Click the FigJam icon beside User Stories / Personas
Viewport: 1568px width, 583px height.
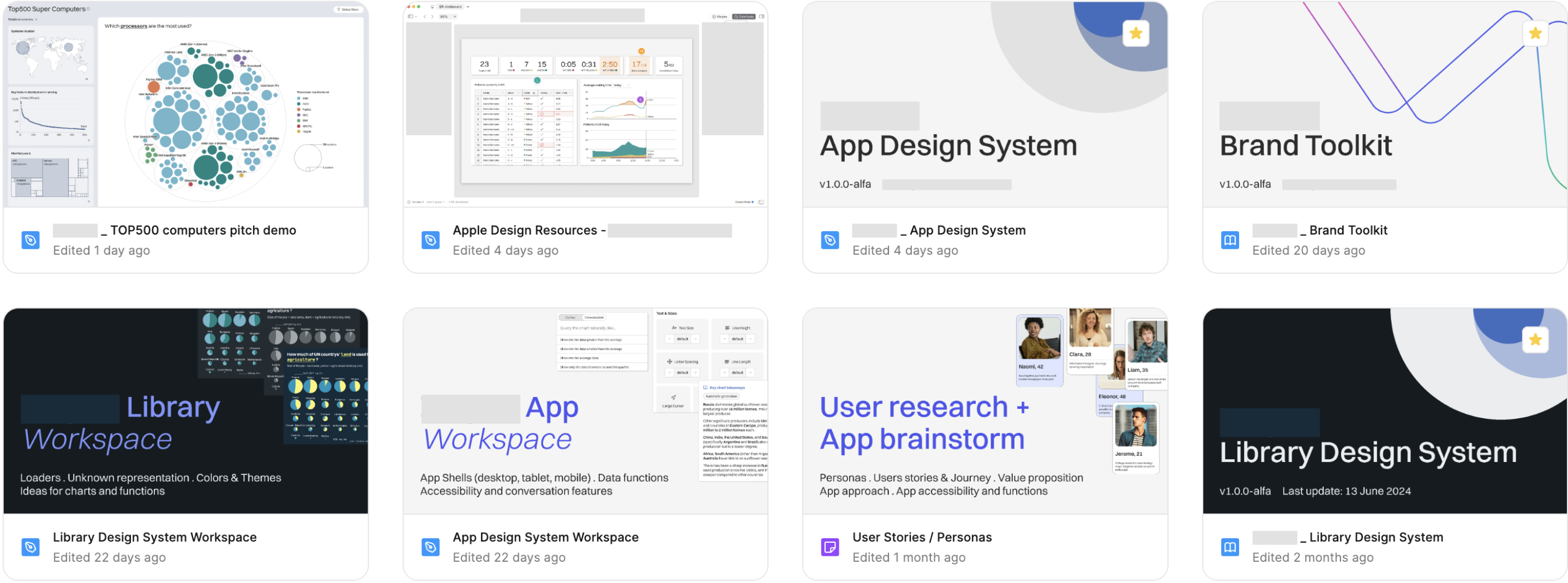pyautogui.click(x=830, y=547)
